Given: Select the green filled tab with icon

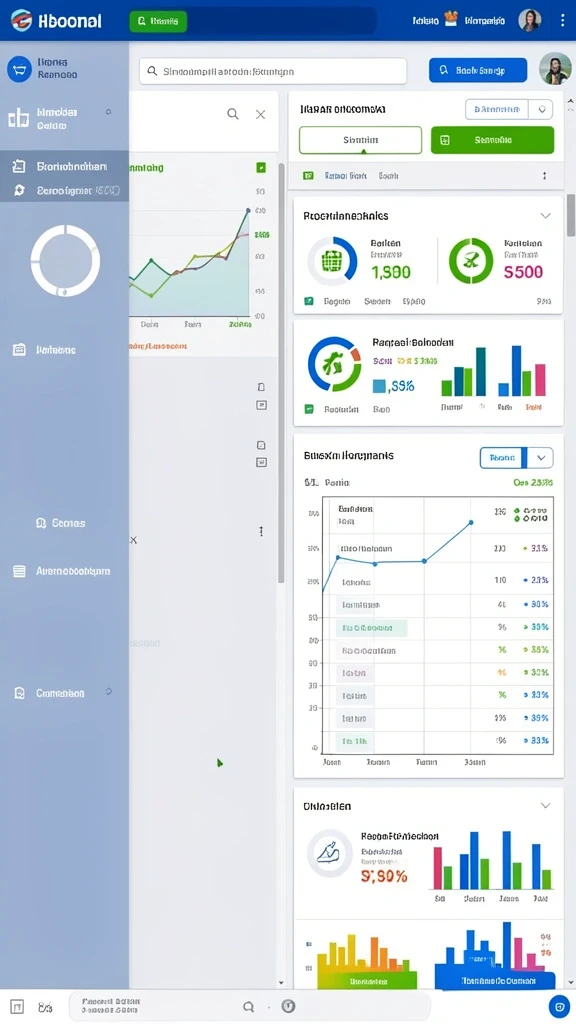Looking at the screenshot, I should pos(492,140).
